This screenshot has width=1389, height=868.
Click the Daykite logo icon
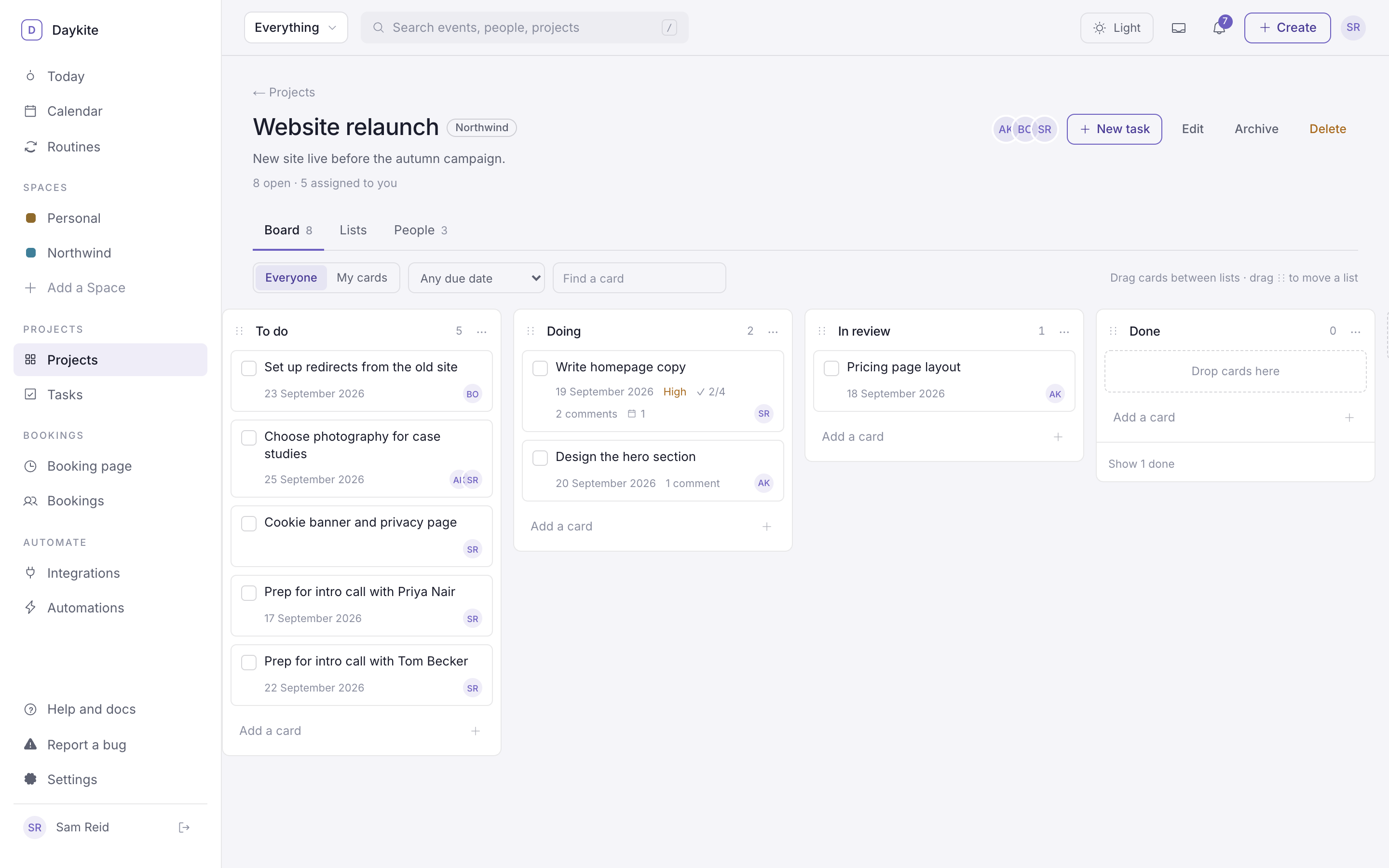(x=31, y=30)
